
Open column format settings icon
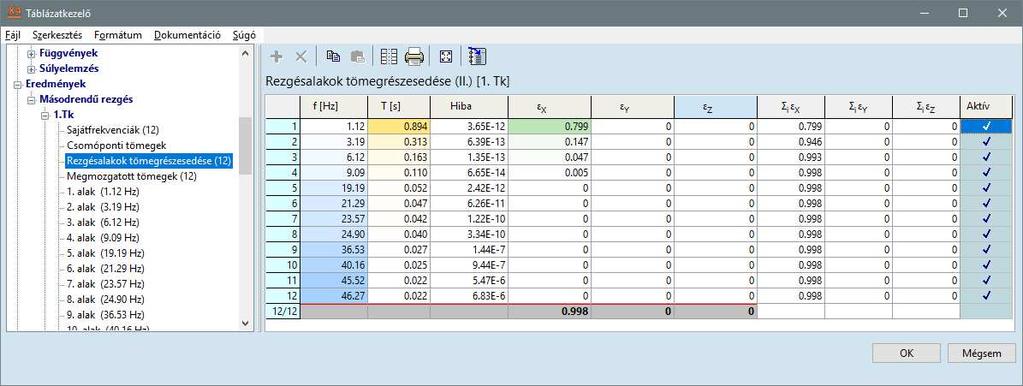coord(389,57)
